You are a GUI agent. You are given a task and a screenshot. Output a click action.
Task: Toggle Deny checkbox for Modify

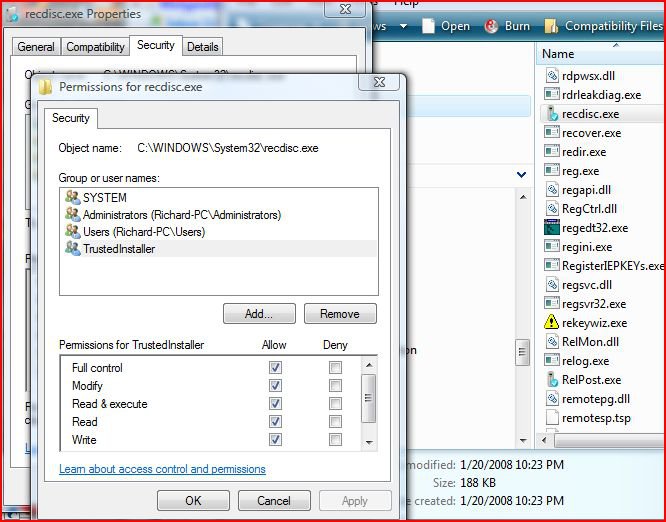(335, 386)
